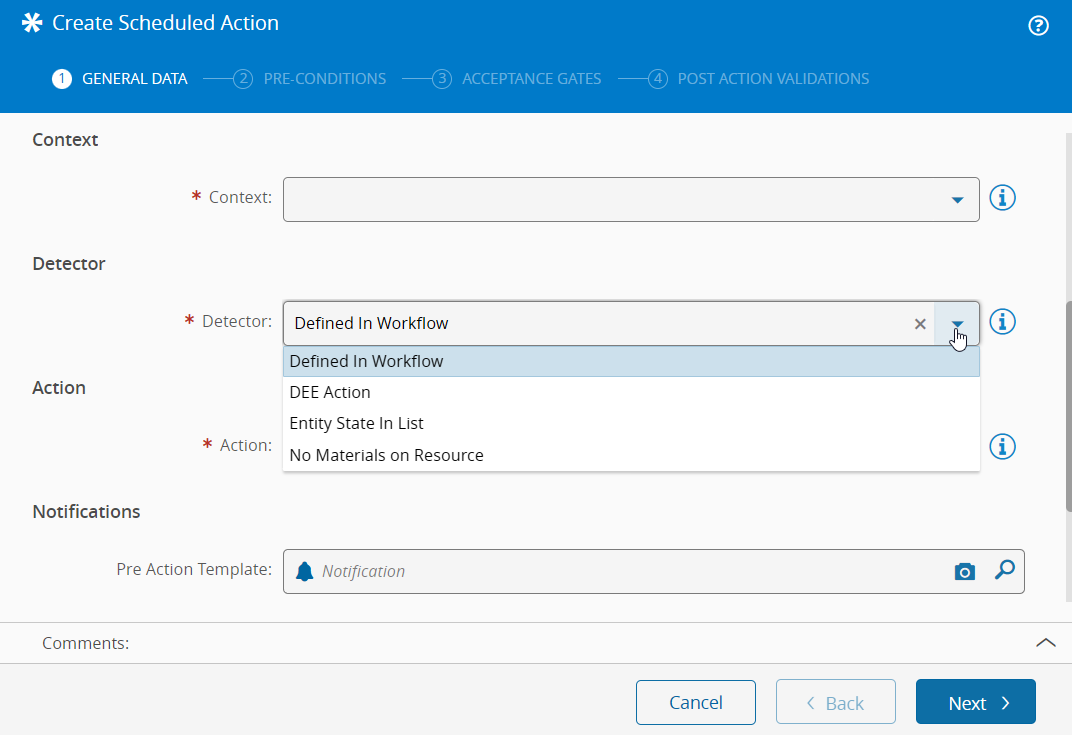Click the magnifier search icon in Pre Action Template
The width and height of the screenshot is (1072, 735).
click(1004, 570)
